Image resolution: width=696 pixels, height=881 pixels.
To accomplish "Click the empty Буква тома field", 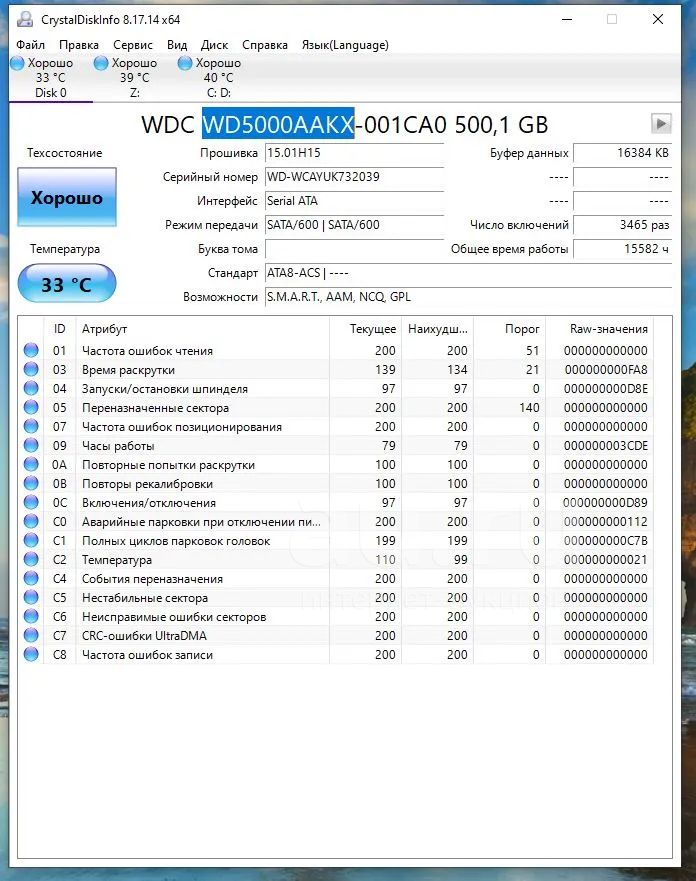I will click(354, 249).
